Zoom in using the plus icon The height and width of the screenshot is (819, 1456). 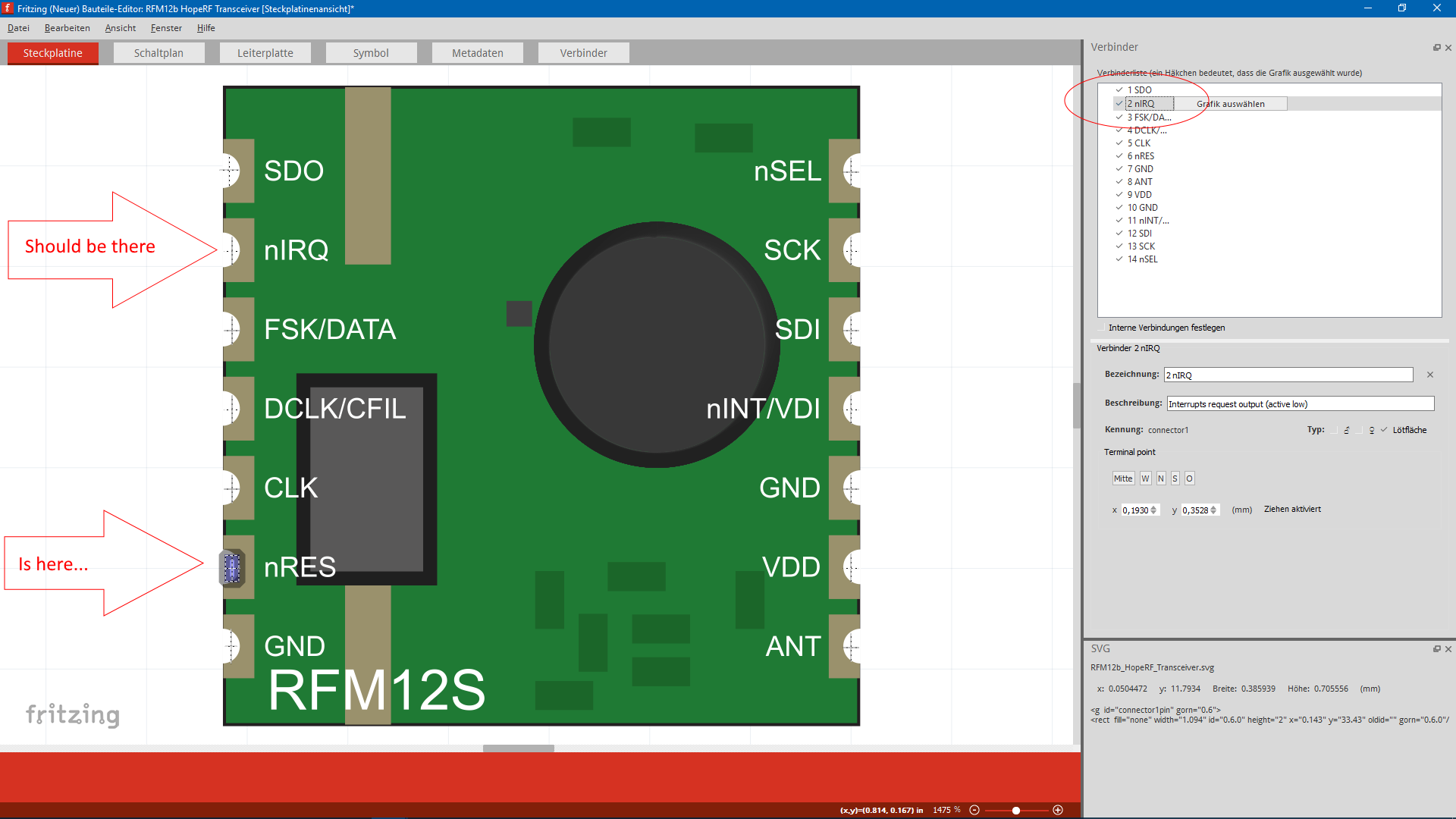(1059, 810)
